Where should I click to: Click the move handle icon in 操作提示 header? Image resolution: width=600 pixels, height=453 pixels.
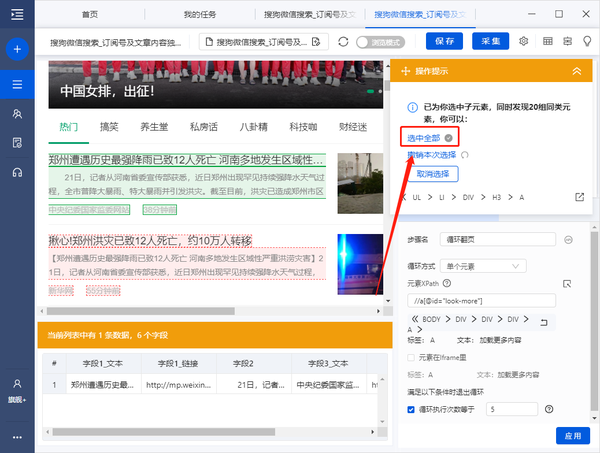pos(406,71)
